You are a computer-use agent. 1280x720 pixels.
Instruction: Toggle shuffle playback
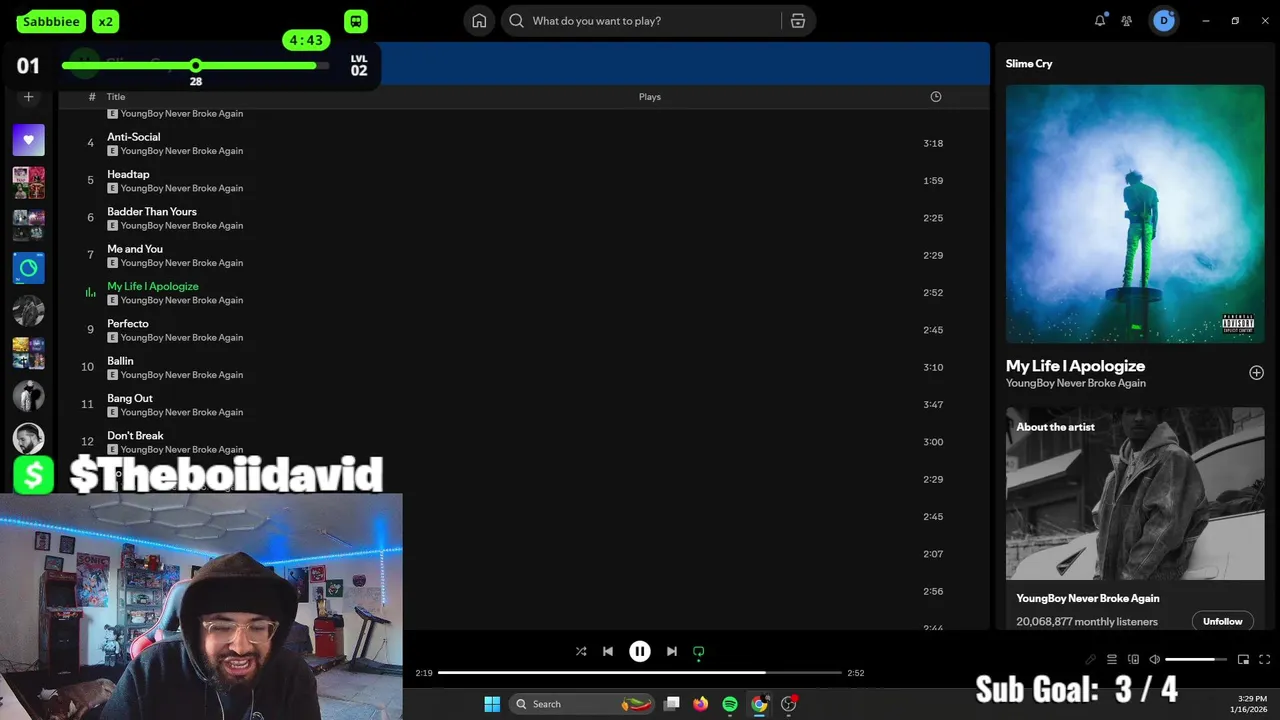tap(581, 651)
